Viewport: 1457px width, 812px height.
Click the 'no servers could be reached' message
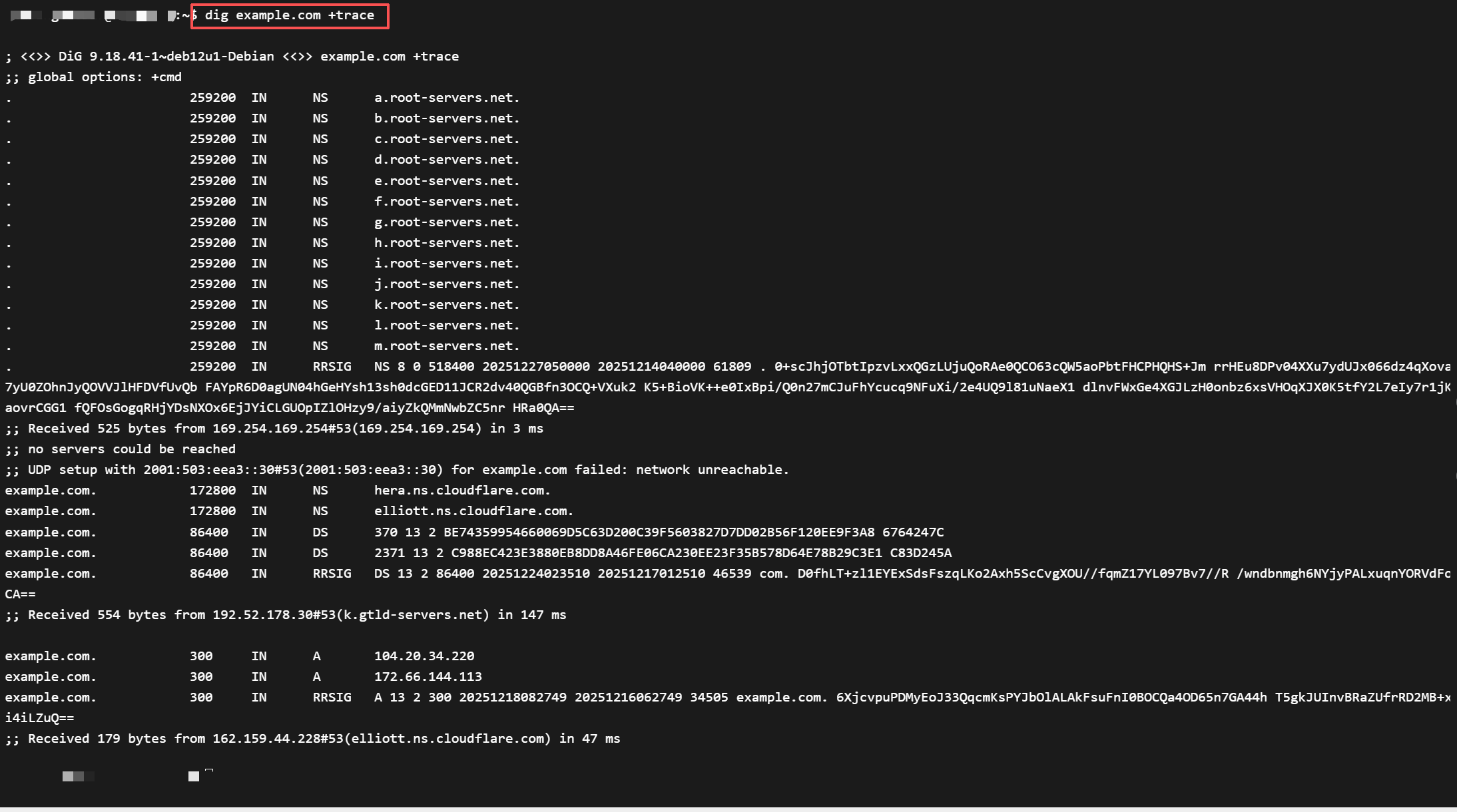coord(121,449)
